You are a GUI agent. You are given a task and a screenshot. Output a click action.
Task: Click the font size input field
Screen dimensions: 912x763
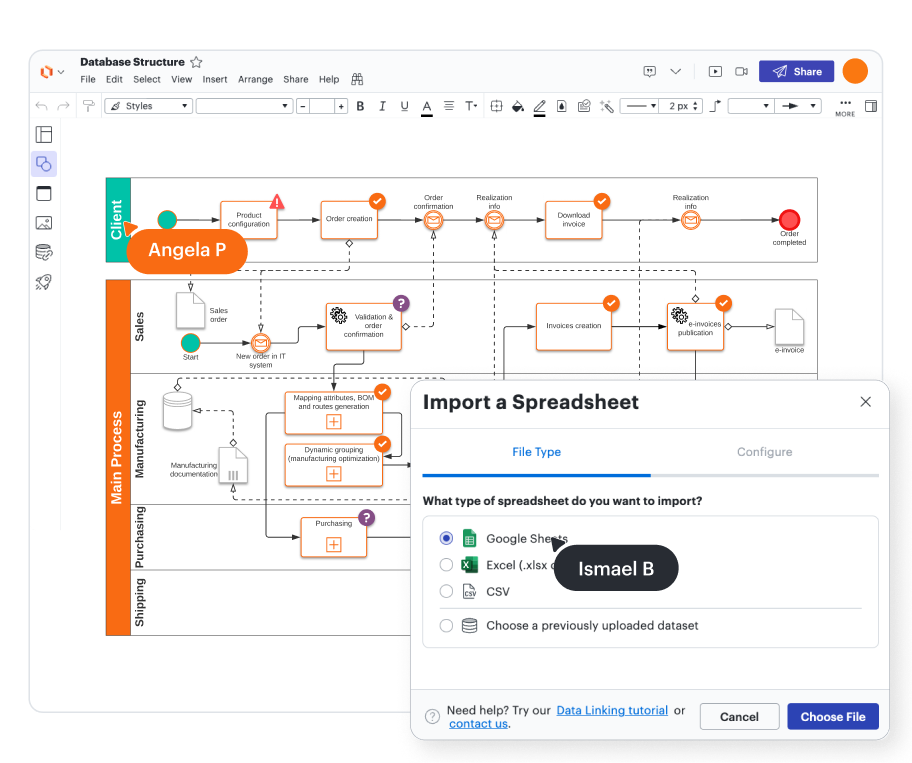click(322, 106)
